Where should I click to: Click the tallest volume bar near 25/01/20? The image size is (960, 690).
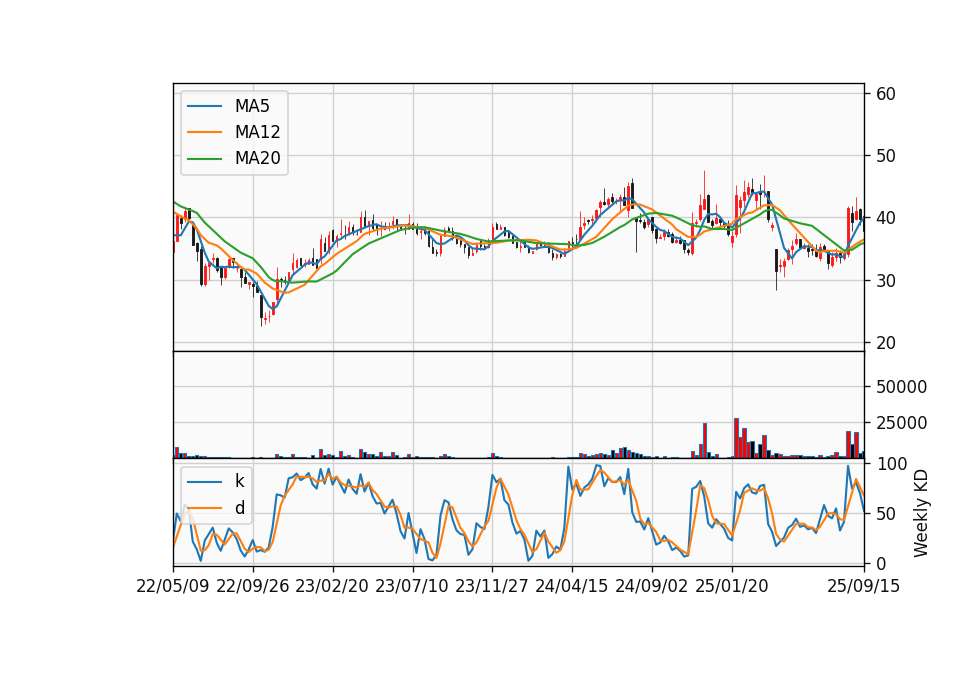tap(737, 438)
